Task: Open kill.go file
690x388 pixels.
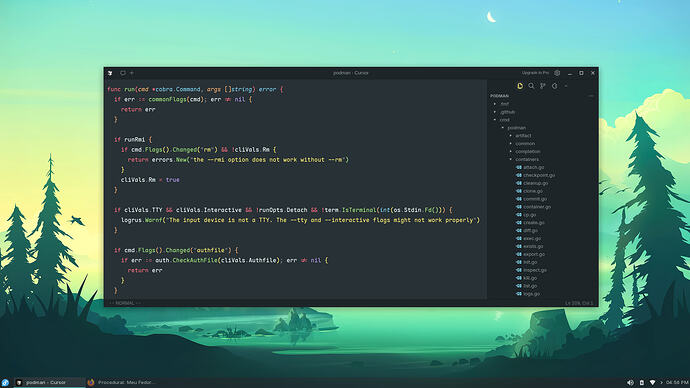Action: pos(530,278)
